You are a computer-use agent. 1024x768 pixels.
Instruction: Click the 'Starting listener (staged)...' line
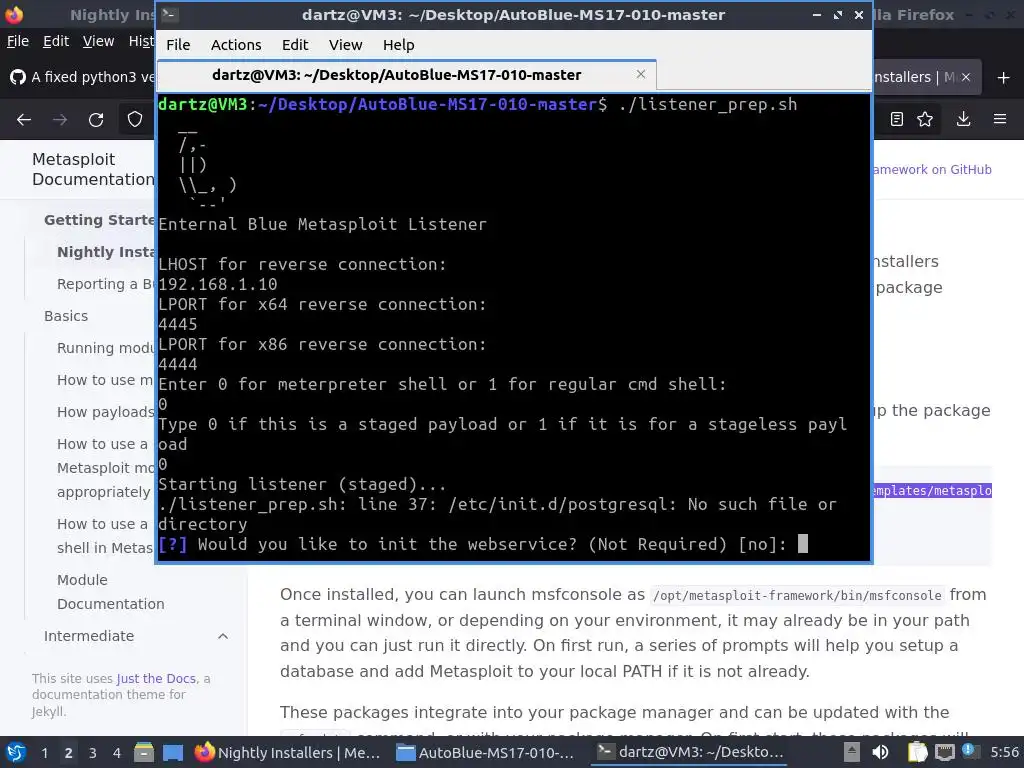[x=302, y=485]
